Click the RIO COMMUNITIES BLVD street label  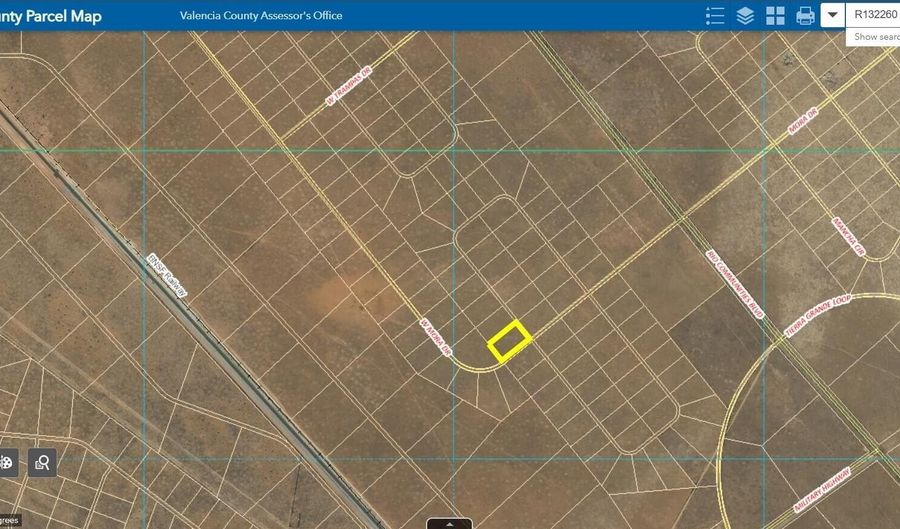coord(735,284)
